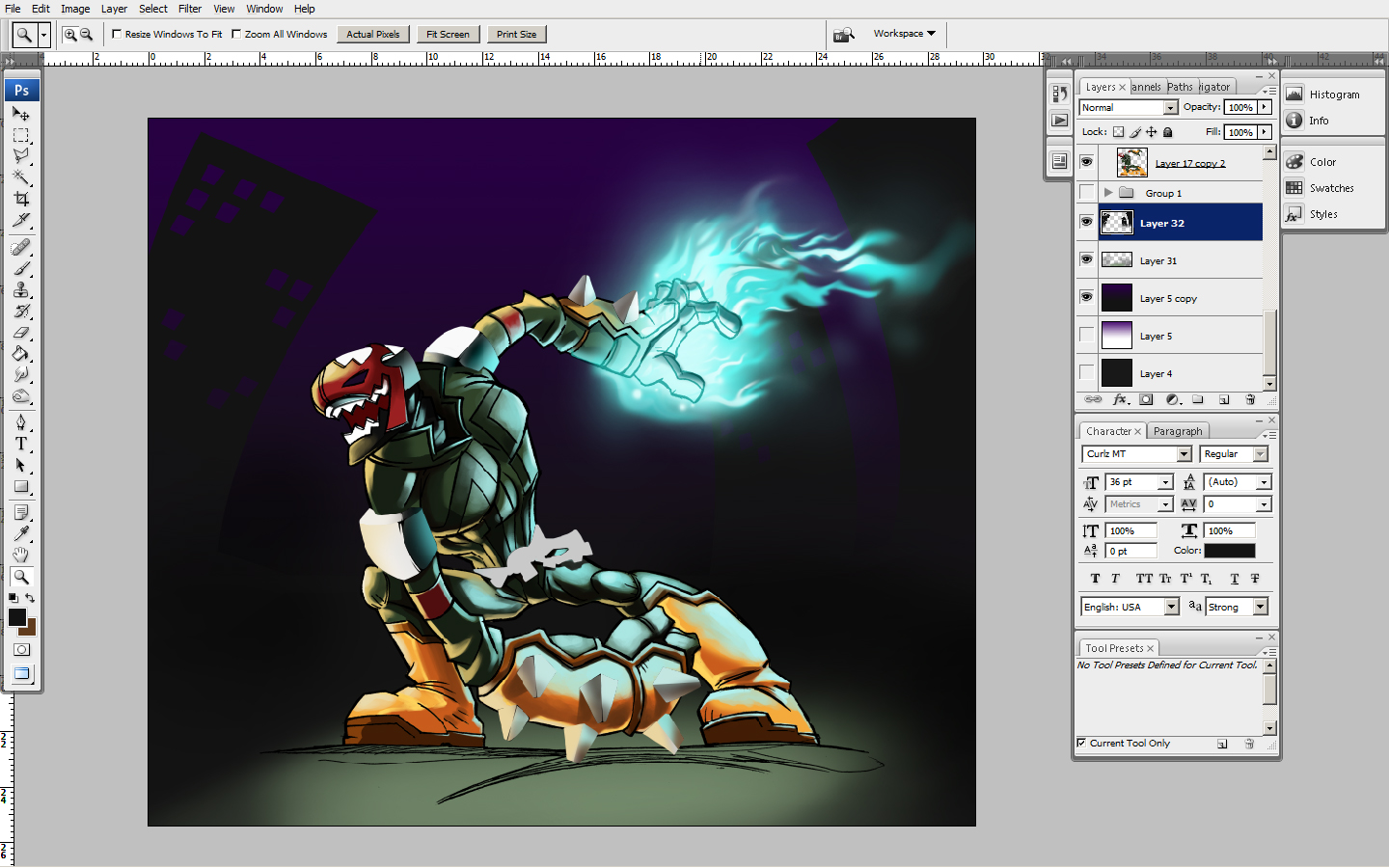Choose the Clone Stamp tool
Image resolution: width=1389 pixels, height=868 pixels.
(21, 289)
